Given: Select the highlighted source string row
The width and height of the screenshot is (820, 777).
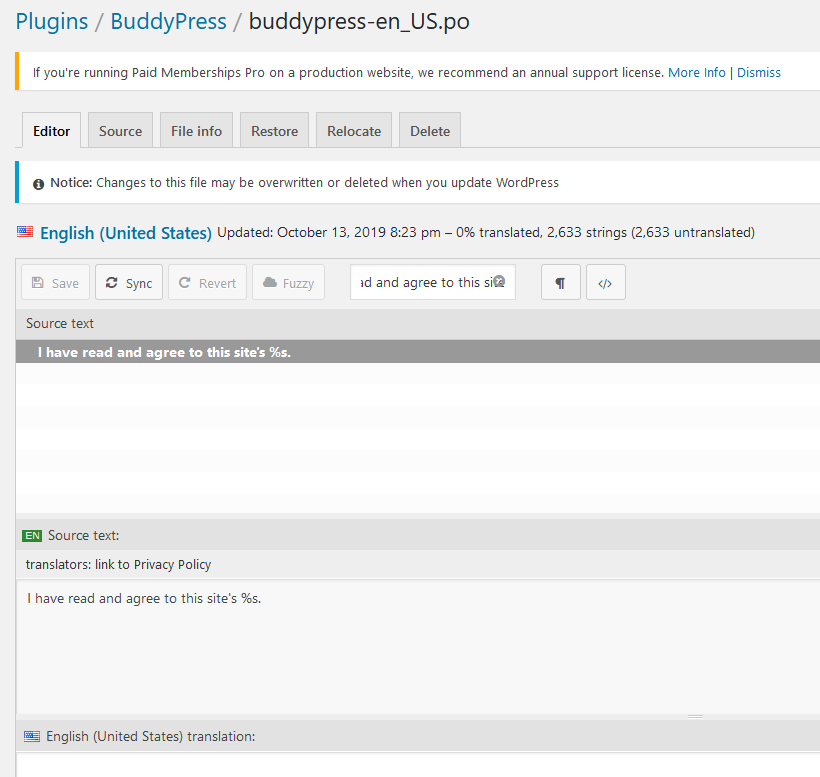Looking at the screenshot, I should (x=418, y=352).
